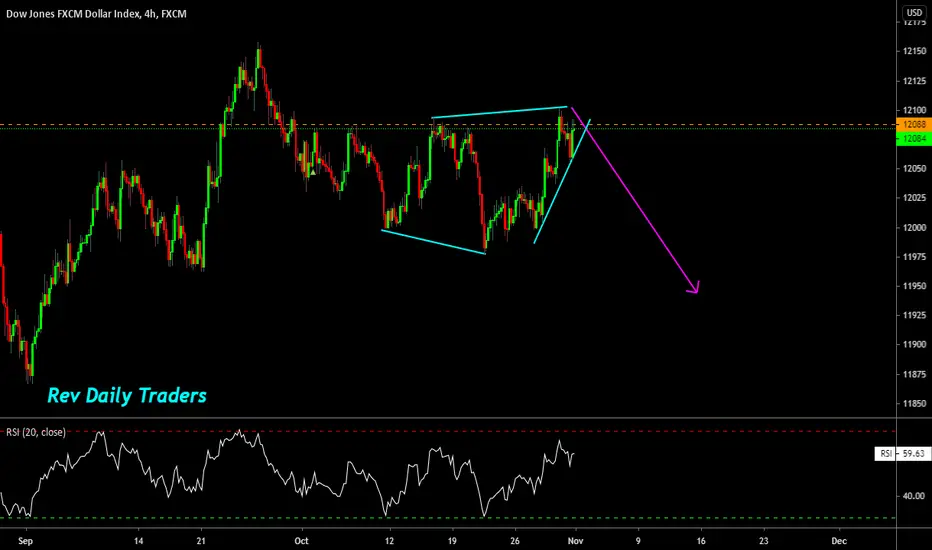Click the 12000 price axis label
The image size is (932, 550).
click(914, 228)
